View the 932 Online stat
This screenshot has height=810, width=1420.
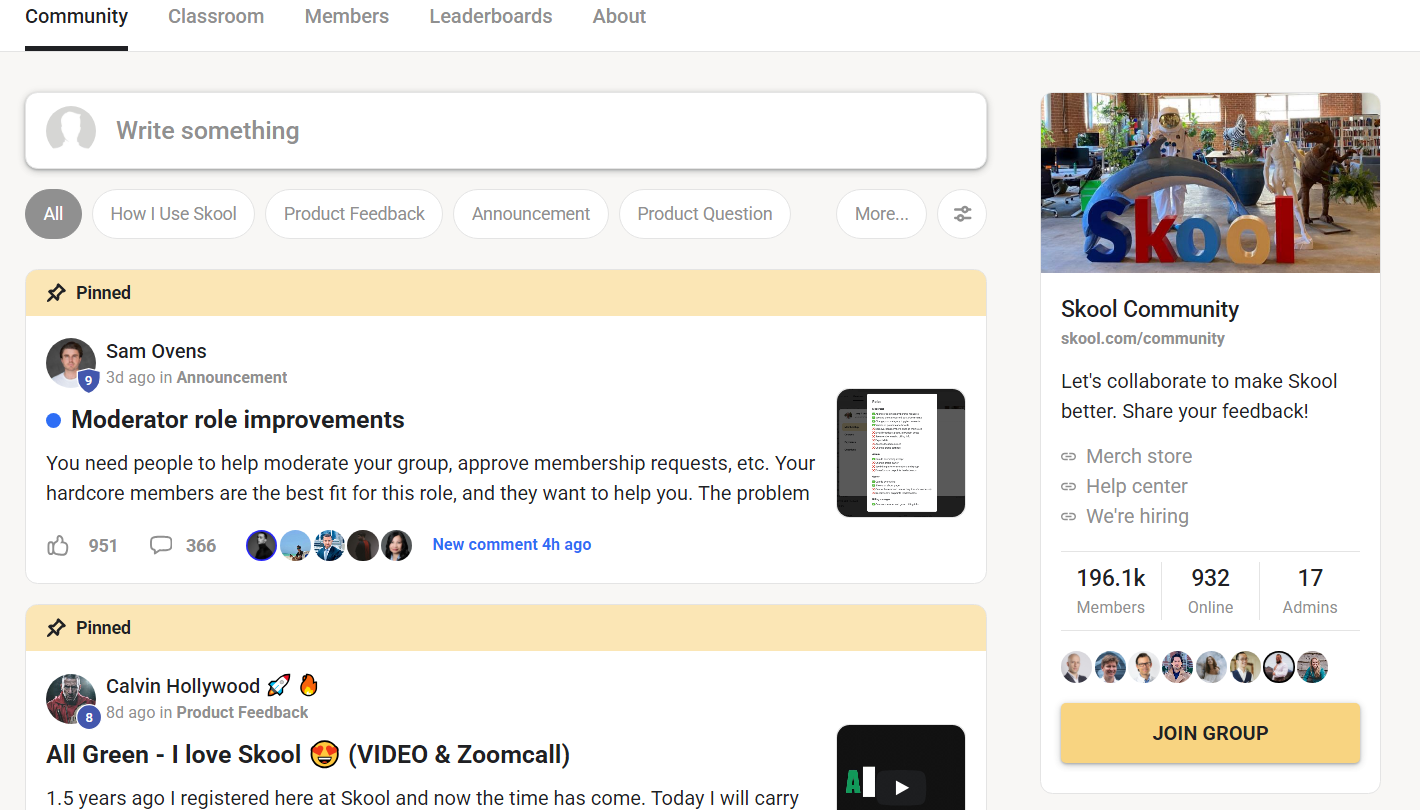pos(1210,591)
